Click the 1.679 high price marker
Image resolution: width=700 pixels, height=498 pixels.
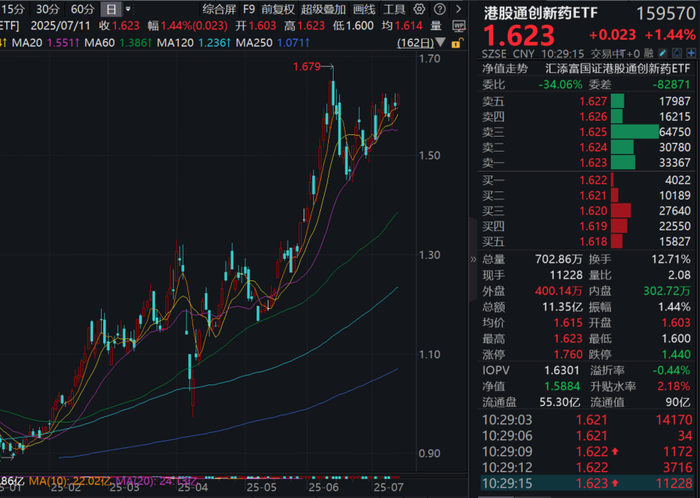pos(307,66)
